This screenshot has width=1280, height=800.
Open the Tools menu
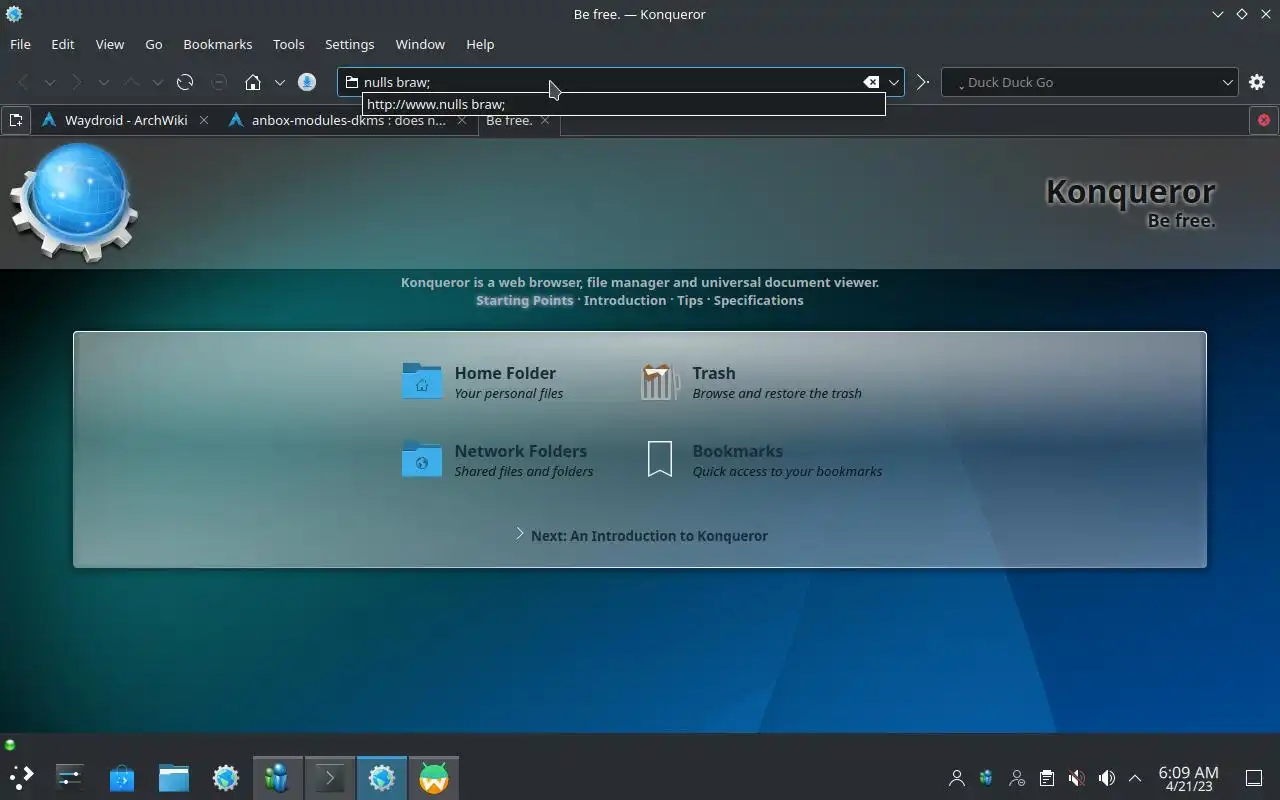(288, 44)
